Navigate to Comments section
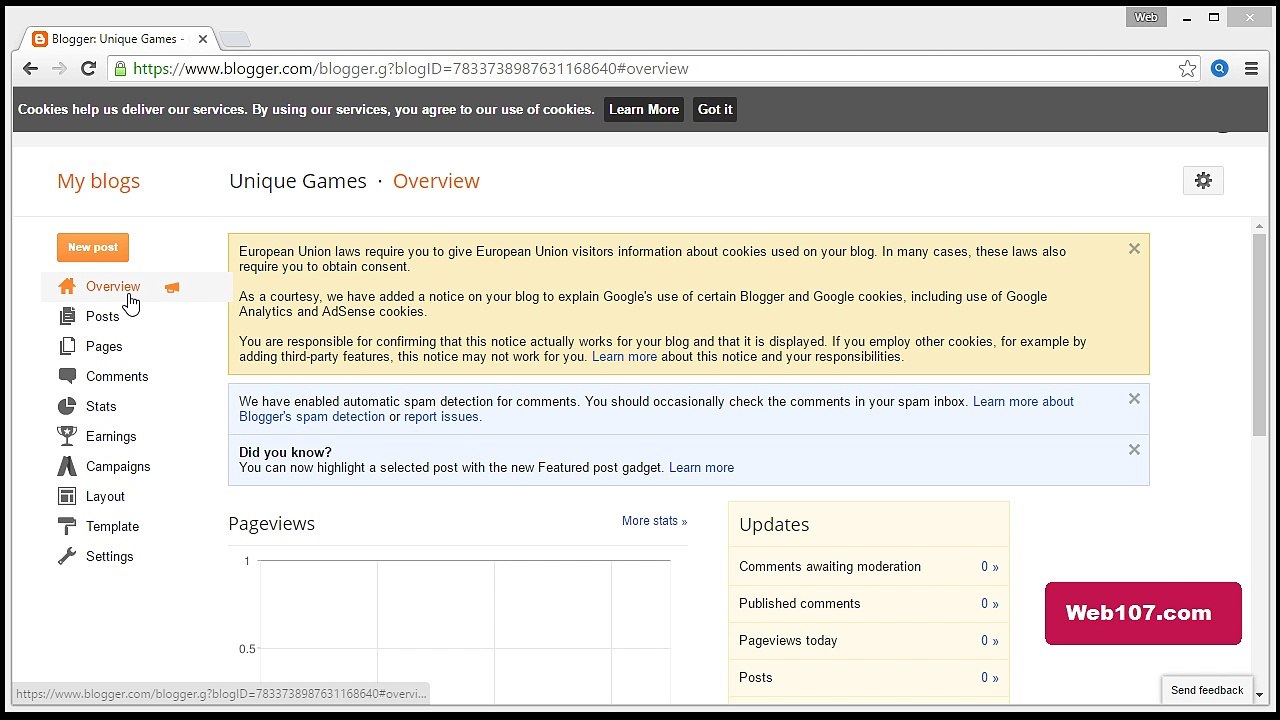This screenshot has width=1280, height=720. point(117,377)
